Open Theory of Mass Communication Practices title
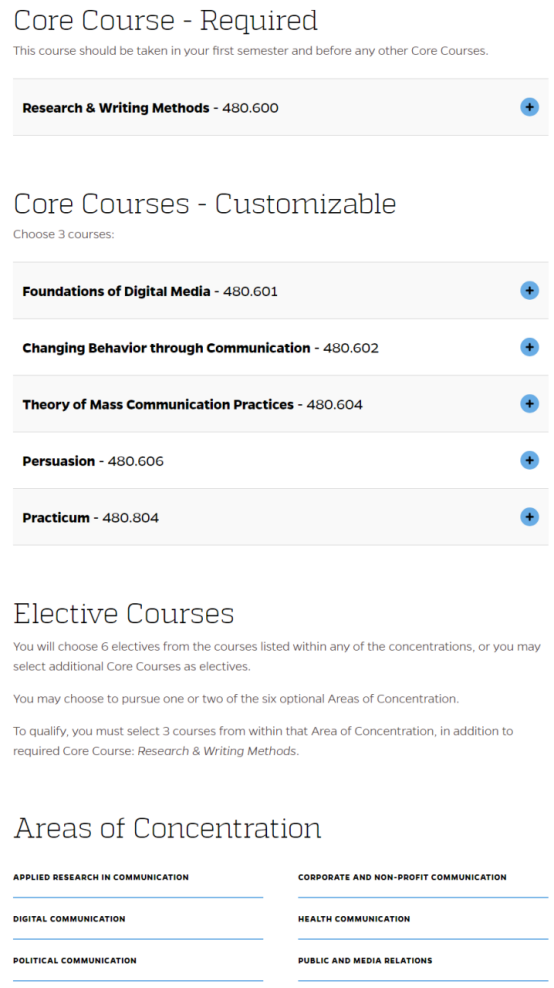 tap(158, 405)
